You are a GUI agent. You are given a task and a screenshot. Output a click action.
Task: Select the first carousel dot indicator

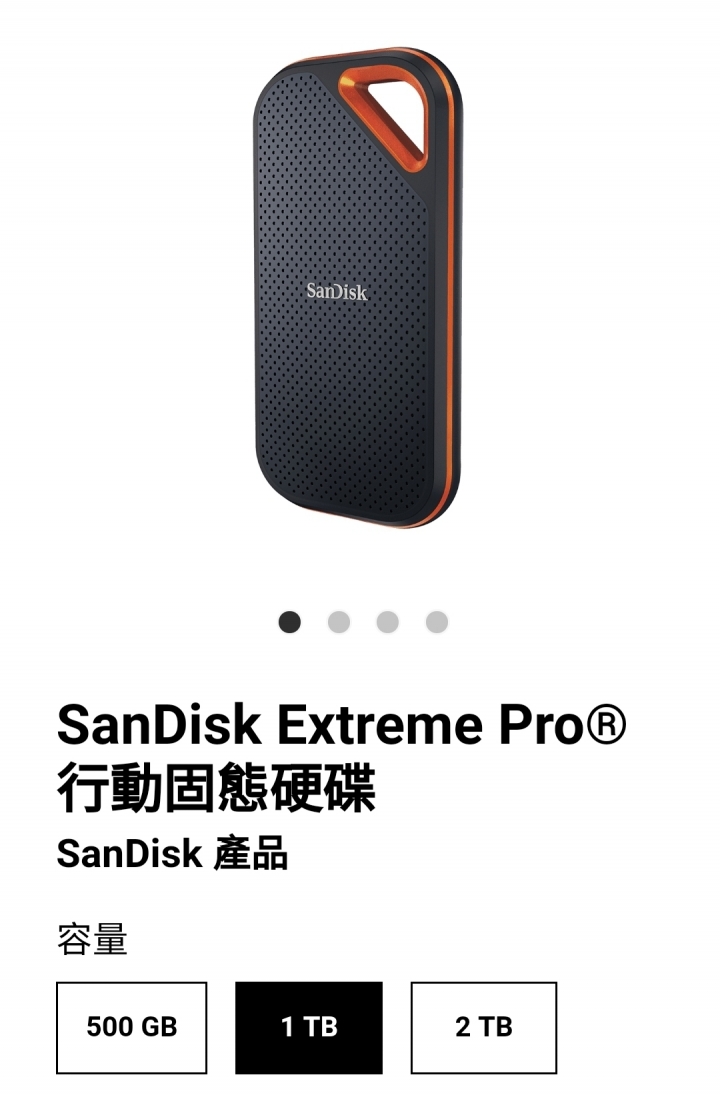coord(289,622)
